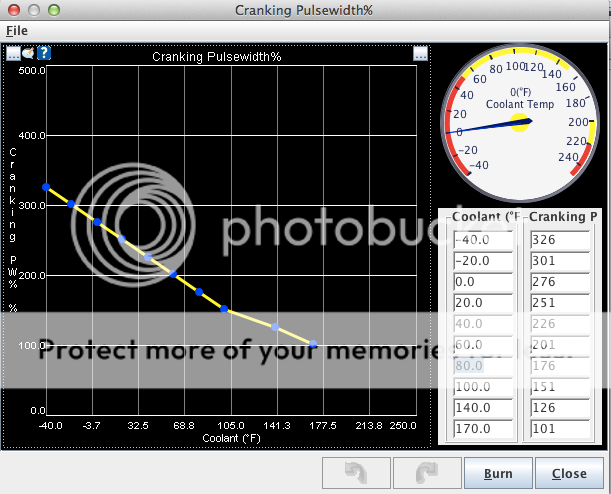Select the cranking PW field 301

coord(560,261)
